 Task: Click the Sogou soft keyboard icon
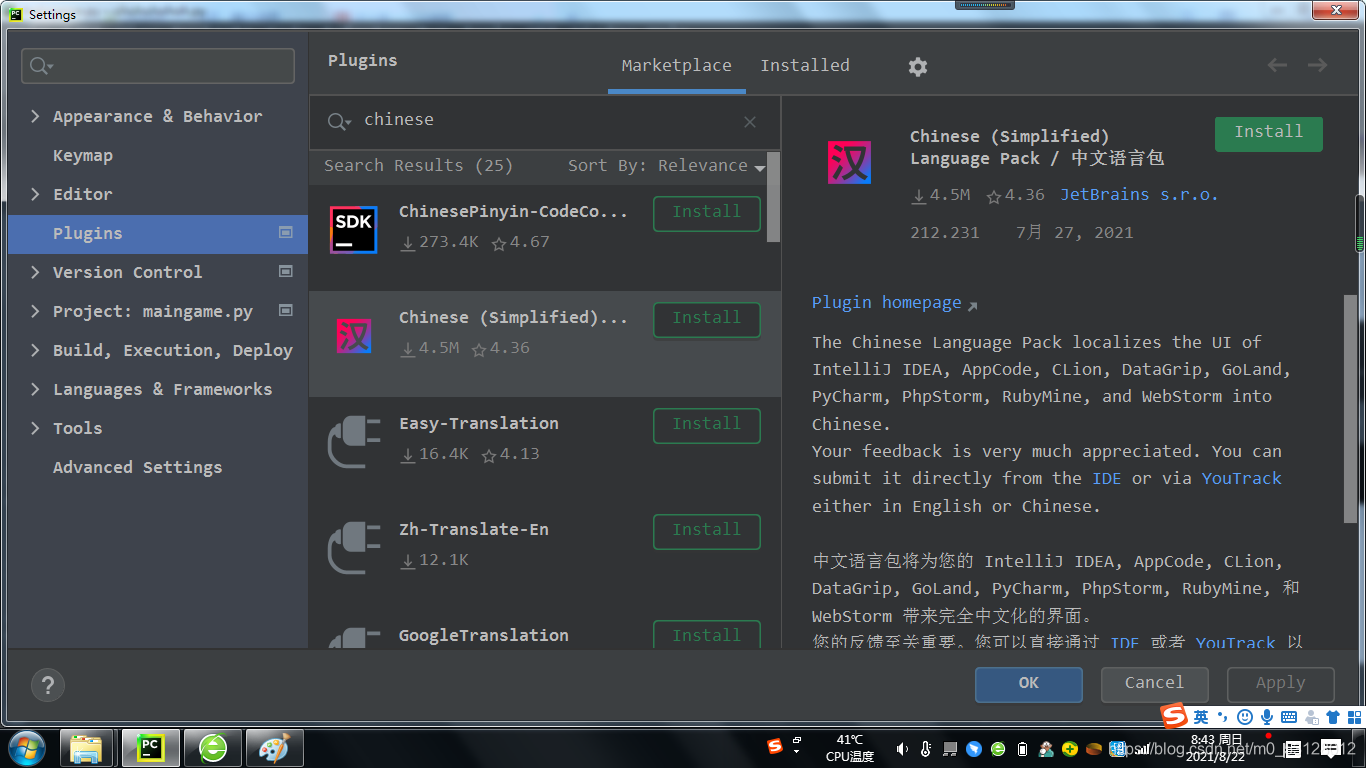point(1289,717)
